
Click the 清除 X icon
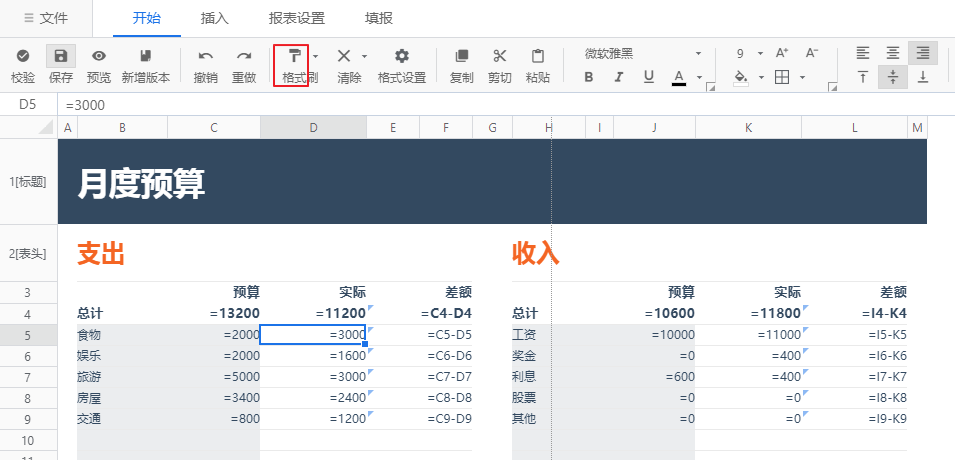(344, 56)
